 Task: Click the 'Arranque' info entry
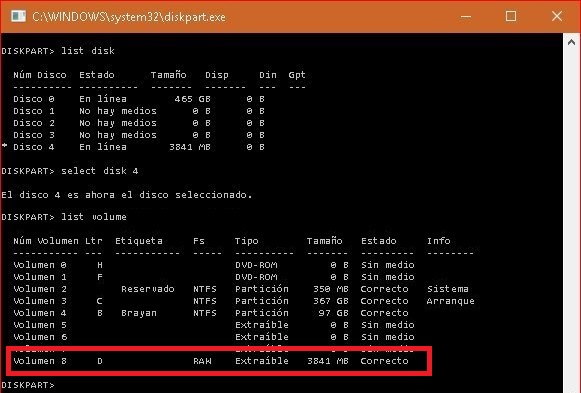pyautogui.click(x=451, y=301)
